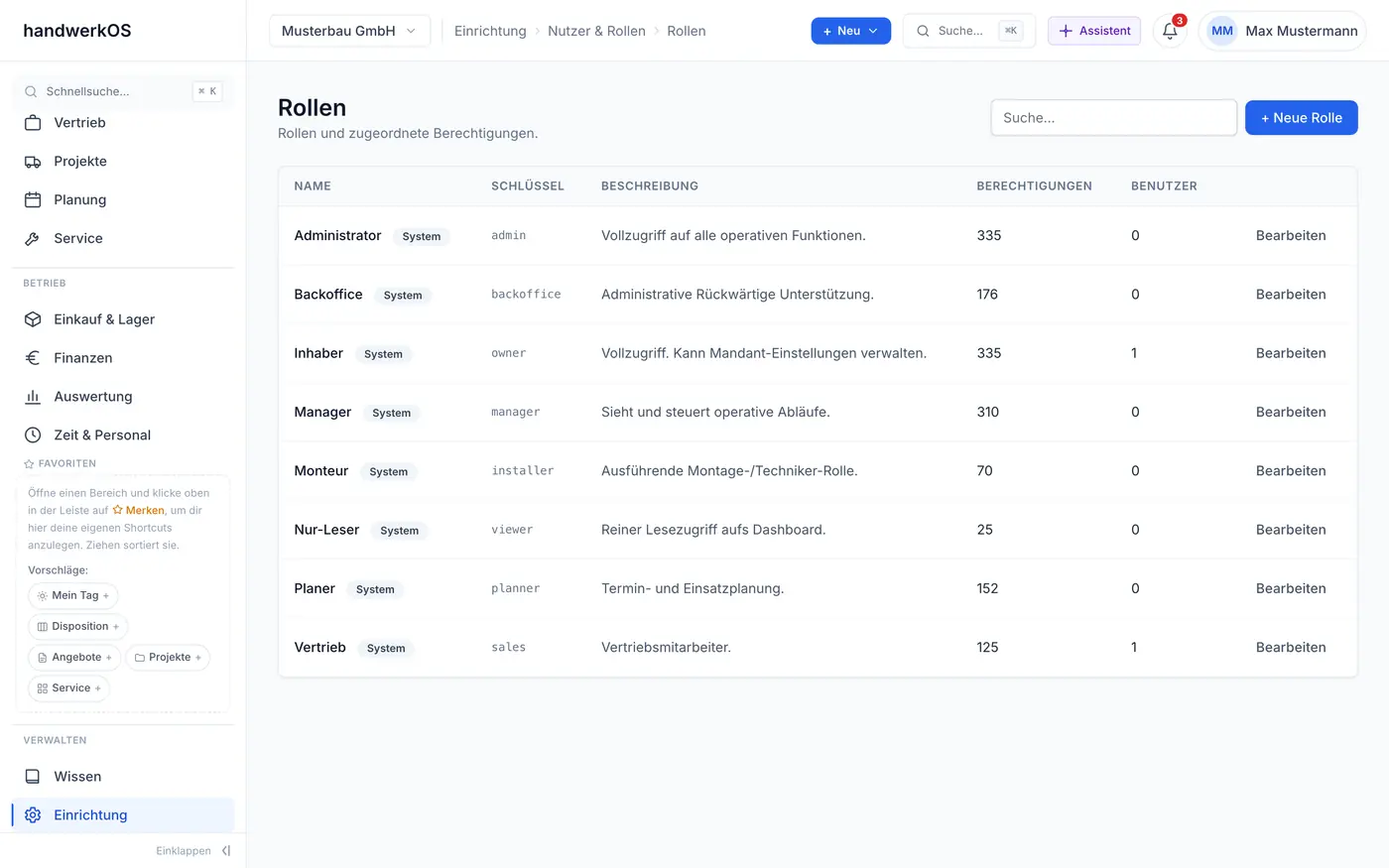Select Einrichtung in the sidebar

[123, 815]
